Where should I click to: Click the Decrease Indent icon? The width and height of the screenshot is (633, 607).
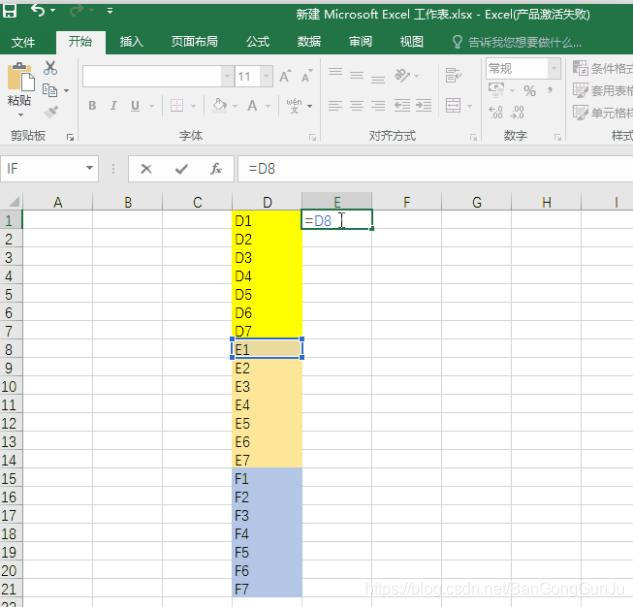(402, 106)
